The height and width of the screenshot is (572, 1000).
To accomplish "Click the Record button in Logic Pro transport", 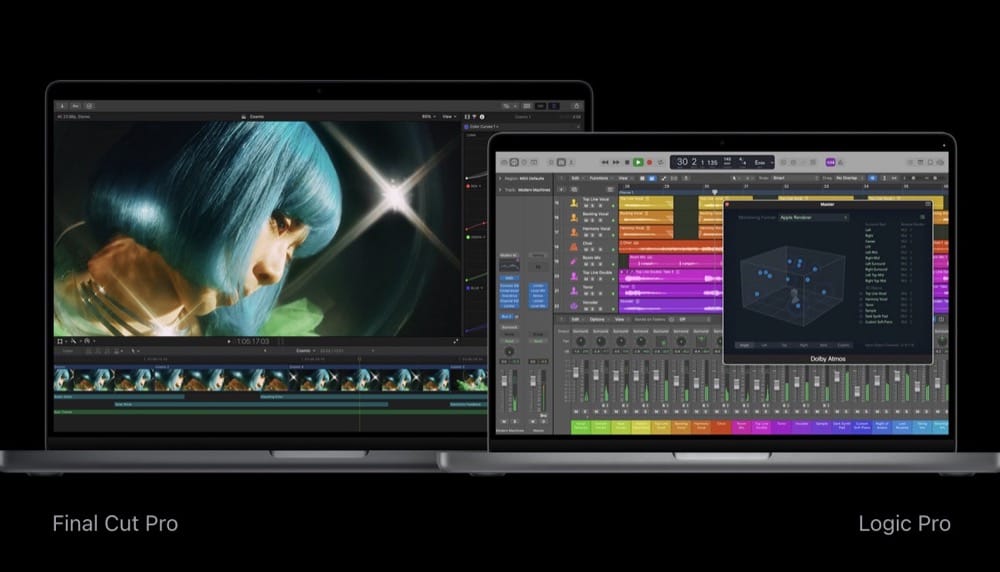I will tap(649, 163).
